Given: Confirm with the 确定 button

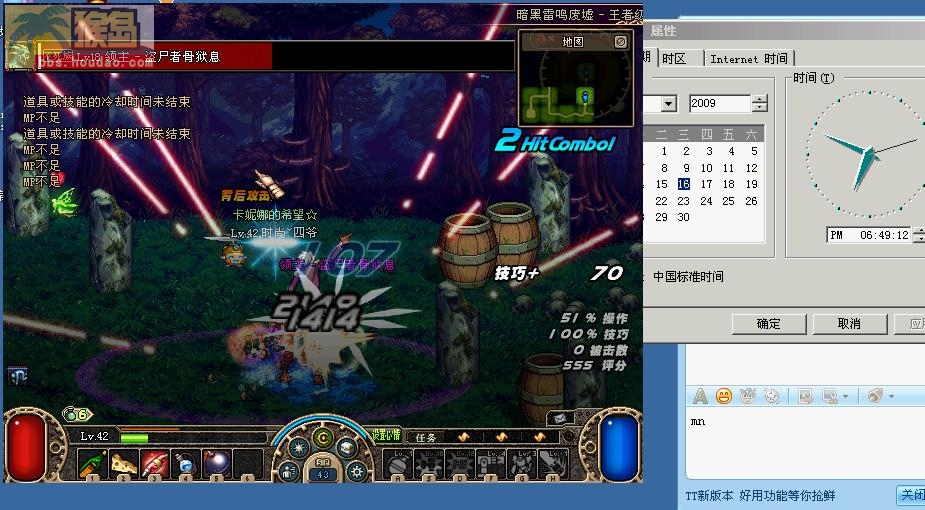Looking at the screenshot, I should click(769, 324).
